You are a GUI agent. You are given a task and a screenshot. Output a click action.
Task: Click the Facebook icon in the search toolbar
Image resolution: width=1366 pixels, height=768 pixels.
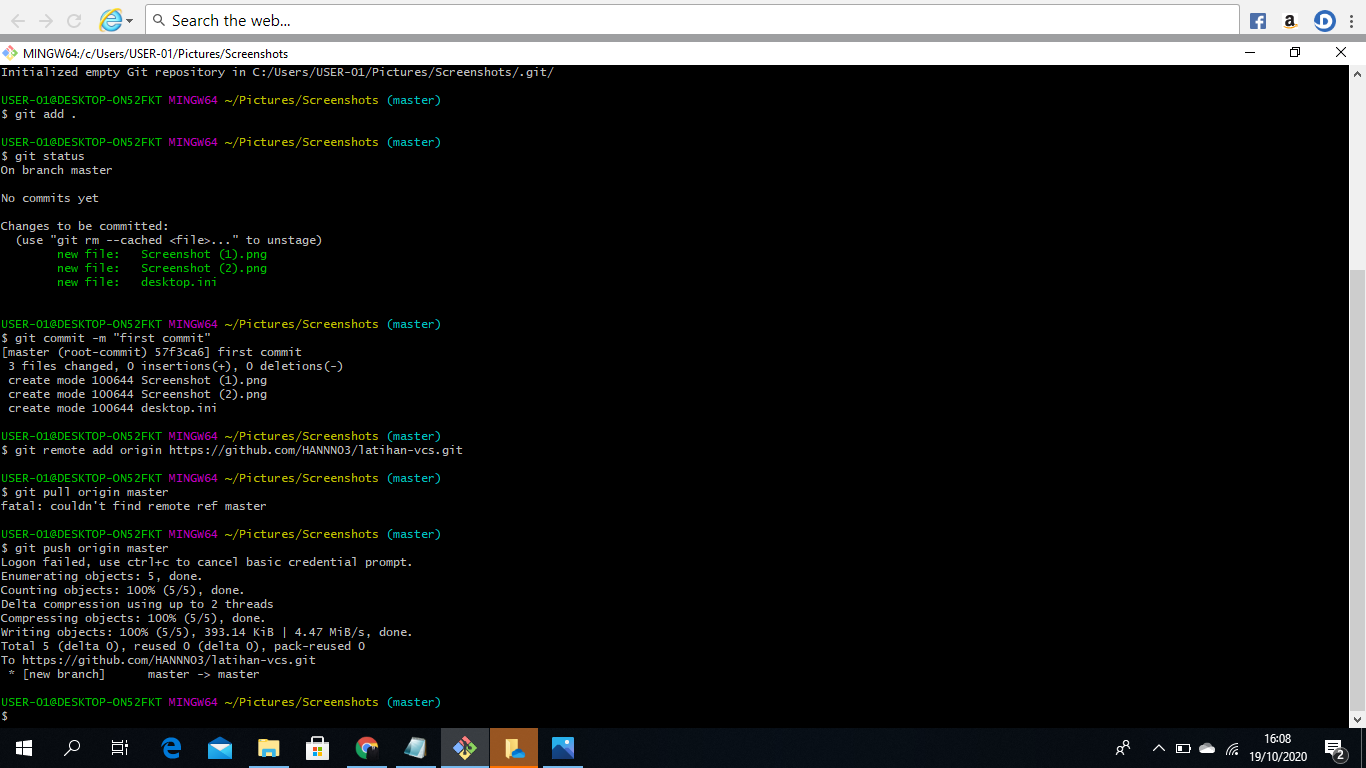[1258, 20]
